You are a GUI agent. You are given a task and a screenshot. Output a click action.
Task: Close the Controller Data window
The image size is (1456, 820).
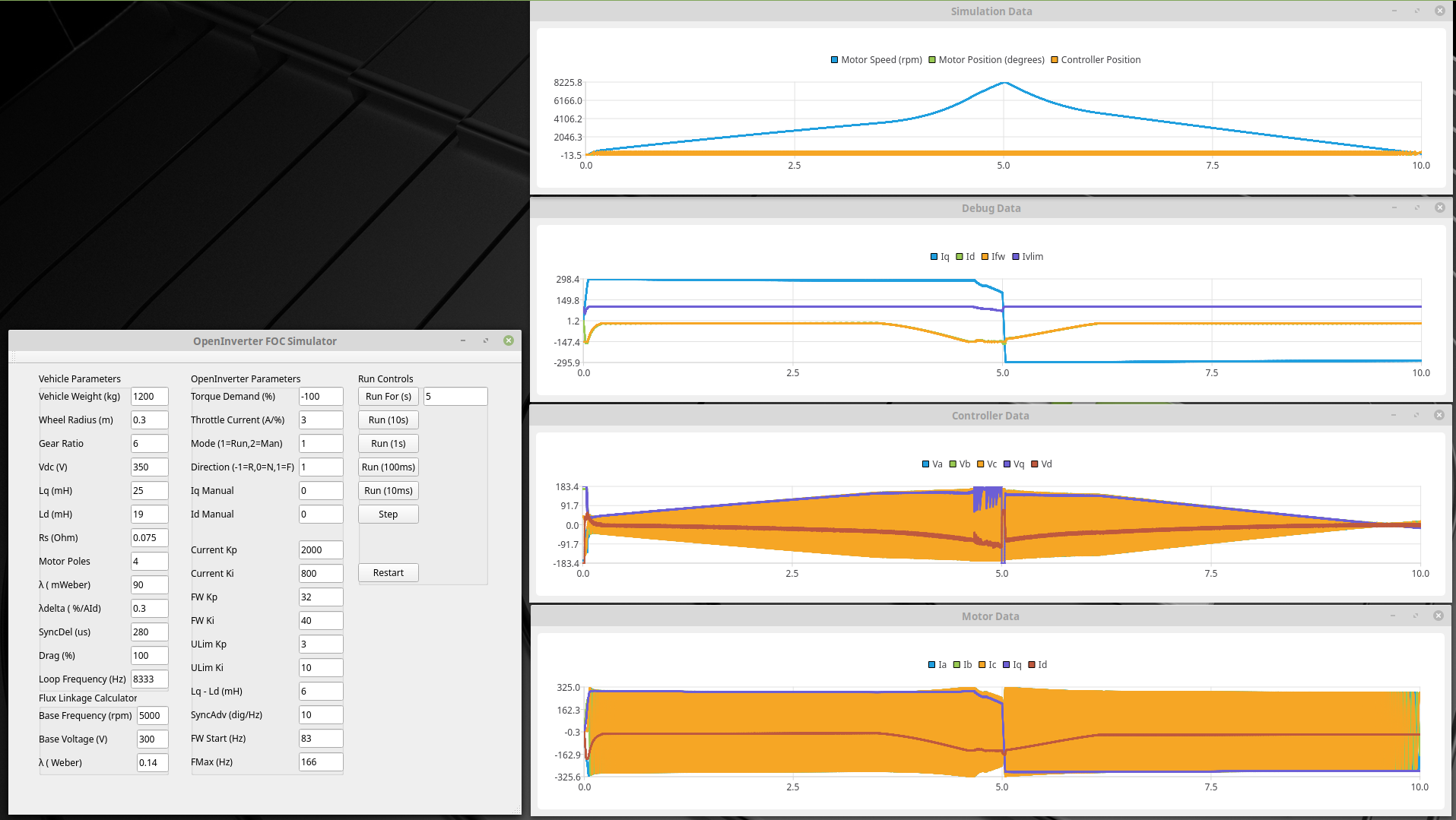pos(1439,415)
